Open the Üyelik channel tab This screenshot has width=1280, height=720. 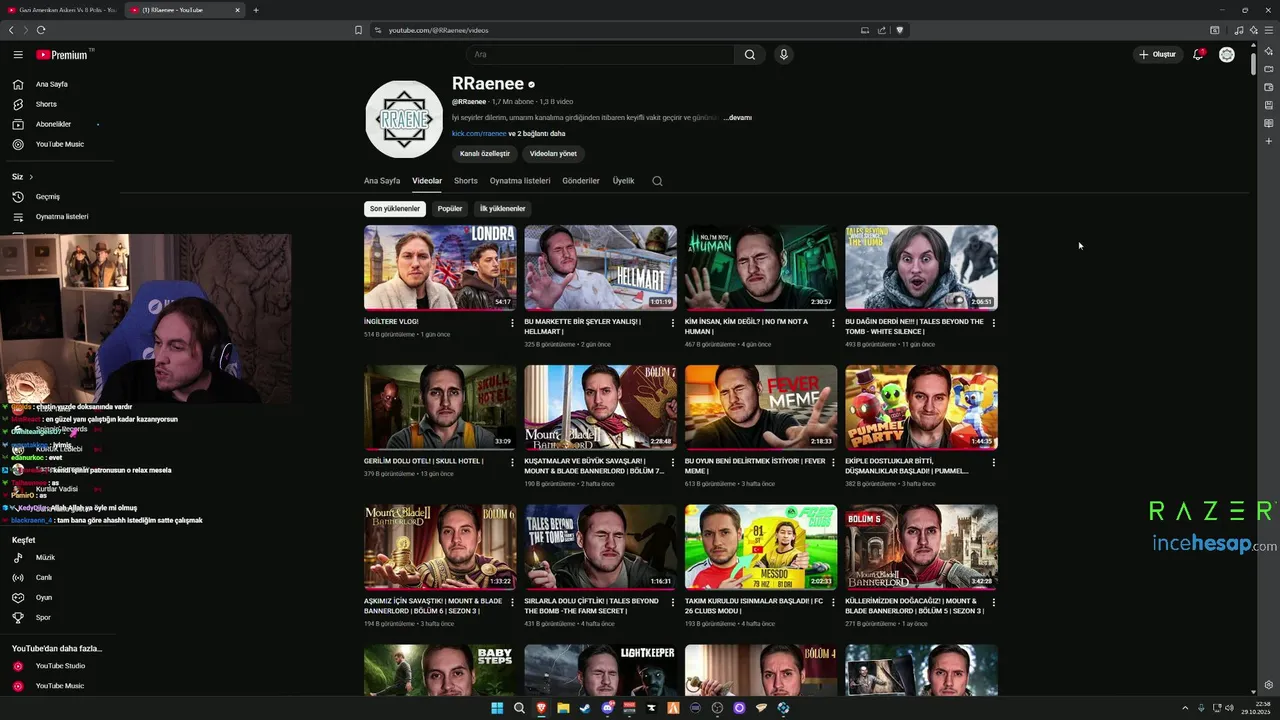(623, 181)
